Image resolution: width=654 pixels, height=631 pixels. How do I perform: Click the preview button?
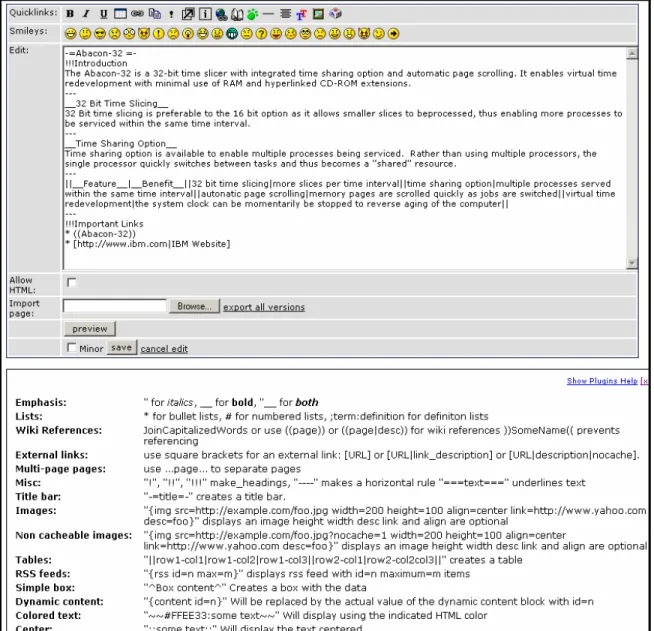click(x=90, y=329)
